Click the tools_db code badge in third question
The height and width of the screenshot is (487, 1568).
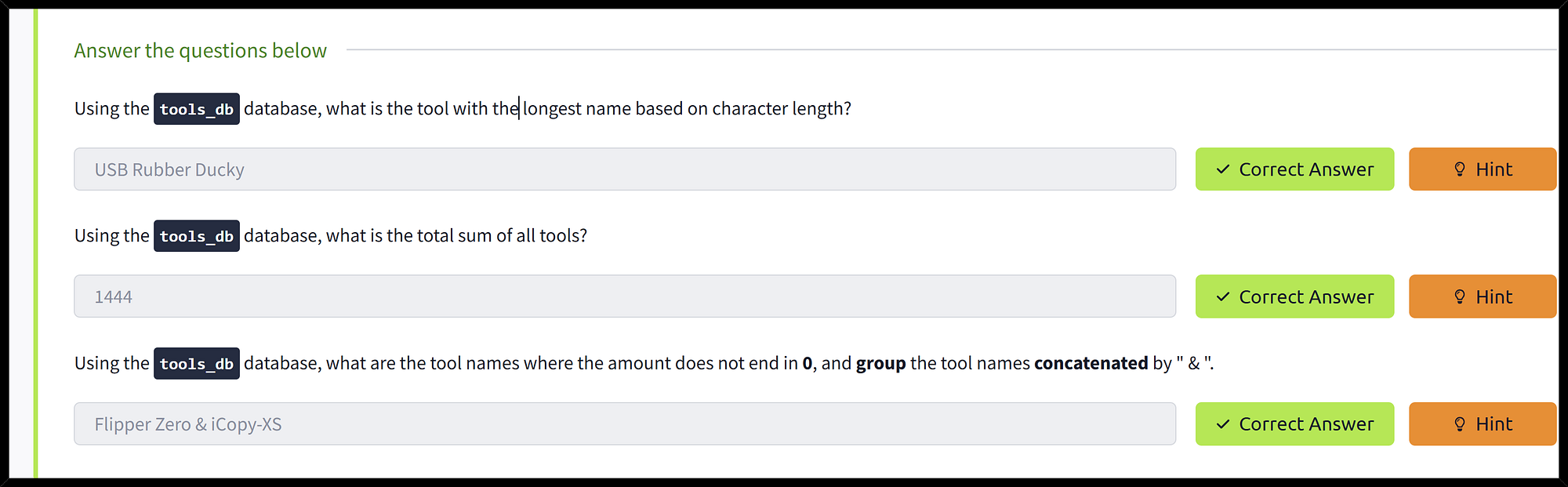pos(197,364)
